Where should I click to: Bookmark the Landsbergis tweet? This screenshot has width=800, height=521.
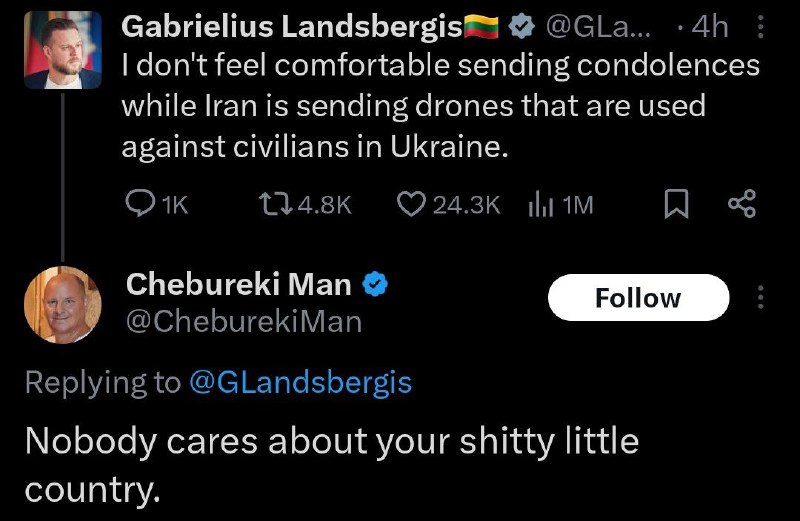tap(676, 205)
